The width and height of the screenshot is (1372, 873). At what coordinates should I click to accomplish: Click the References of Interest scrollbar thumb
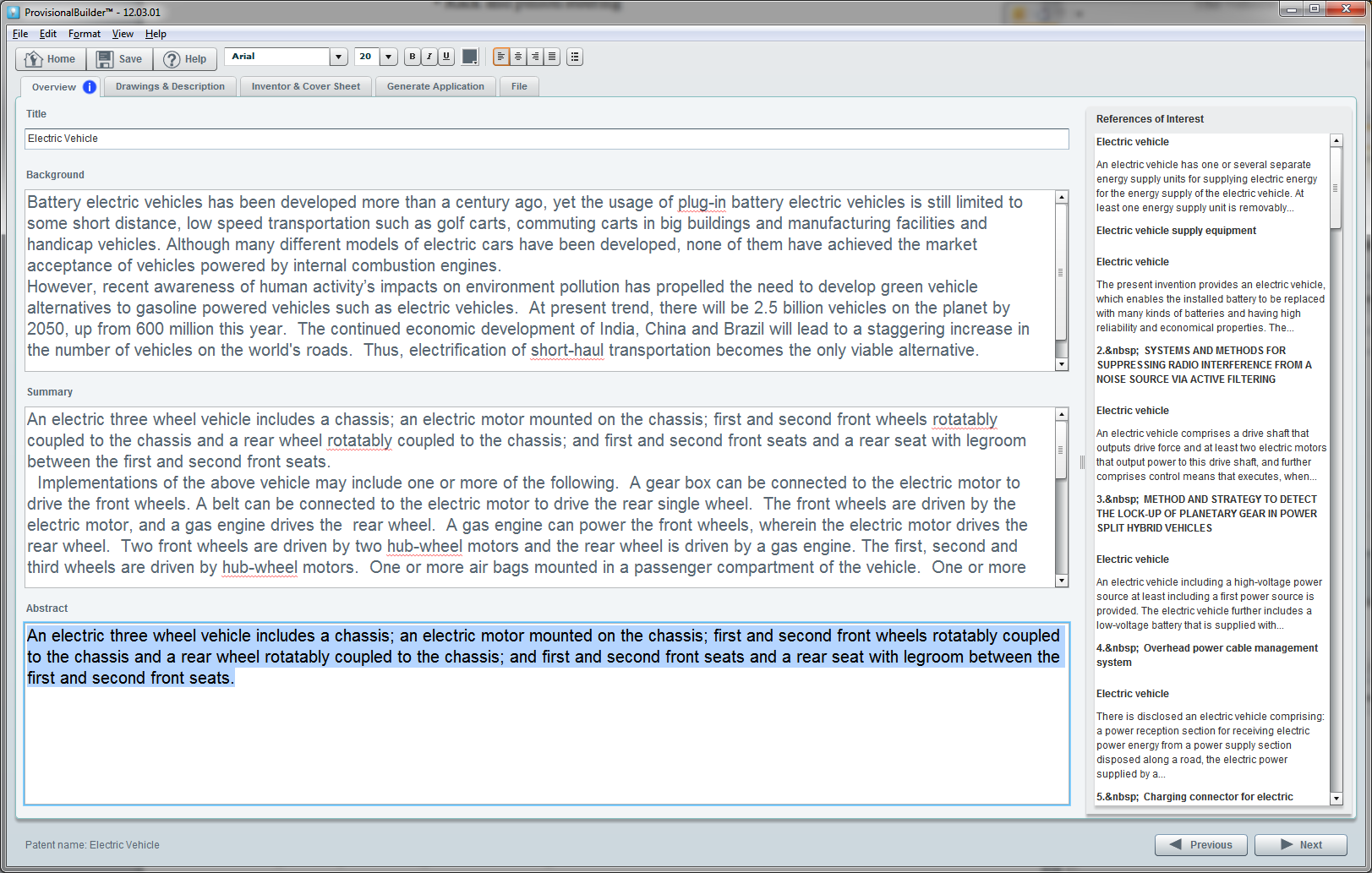click(1336, 188)
